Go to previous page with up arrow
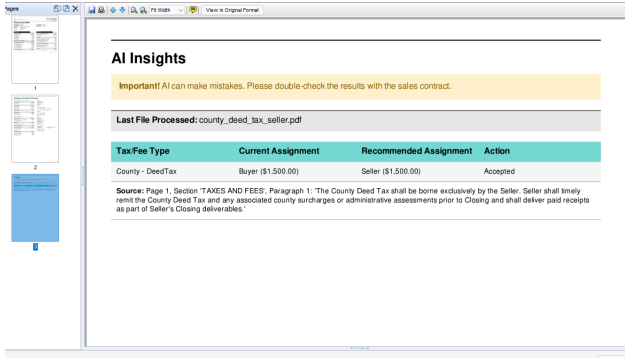 tap(113, 10)
